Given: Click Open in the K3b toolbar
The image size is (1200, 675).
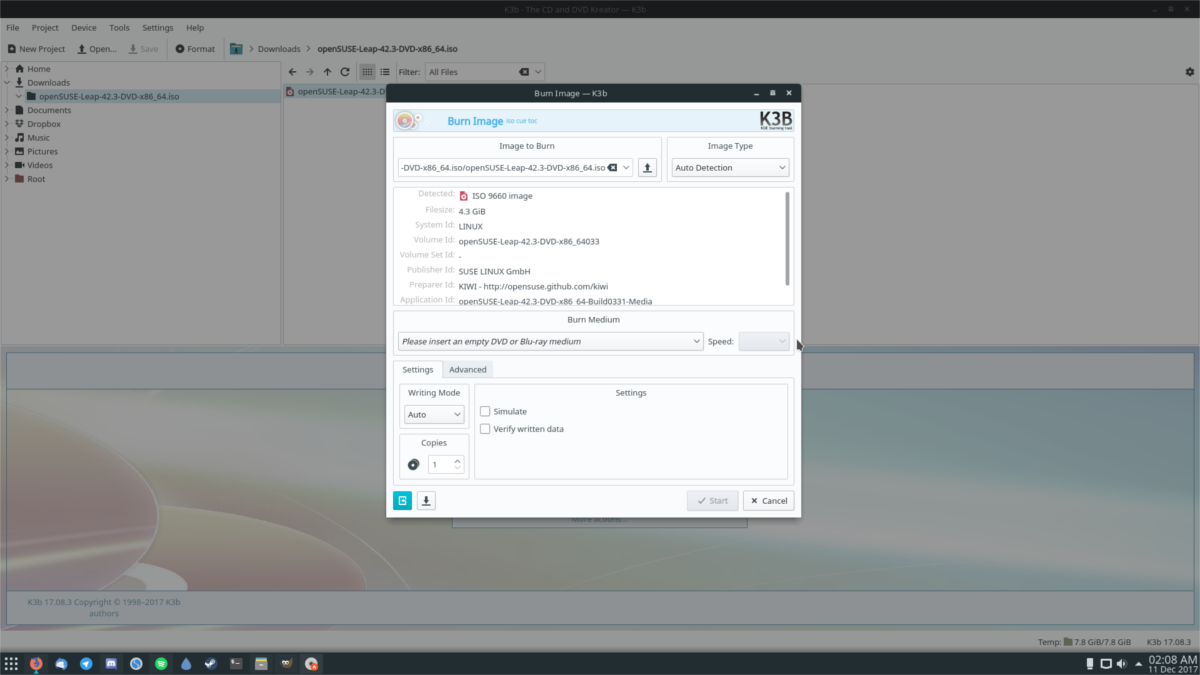Looking at the screenshot, I should click(97, 48).
